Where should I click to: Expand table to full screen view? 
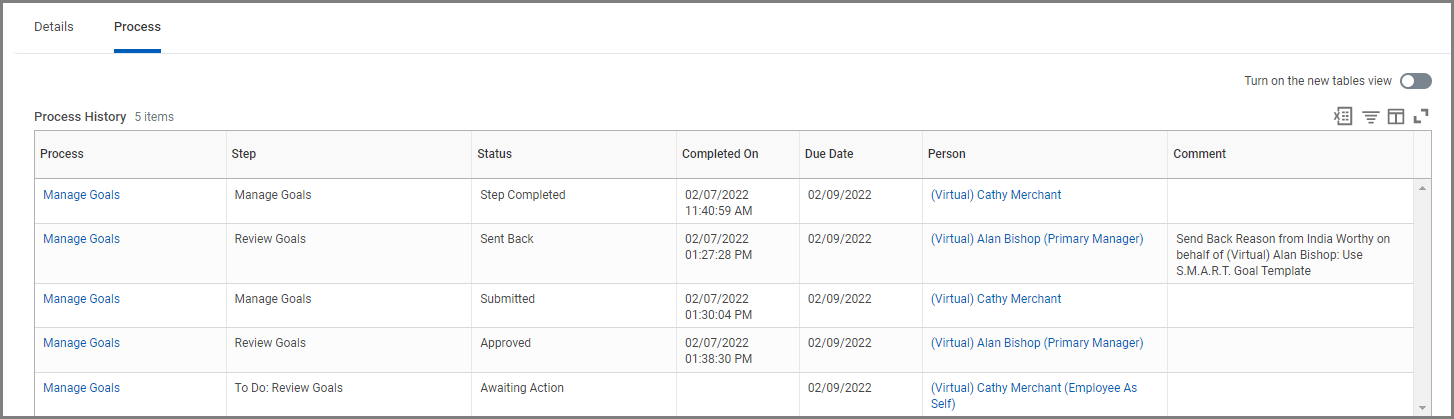pos(1421,117)
